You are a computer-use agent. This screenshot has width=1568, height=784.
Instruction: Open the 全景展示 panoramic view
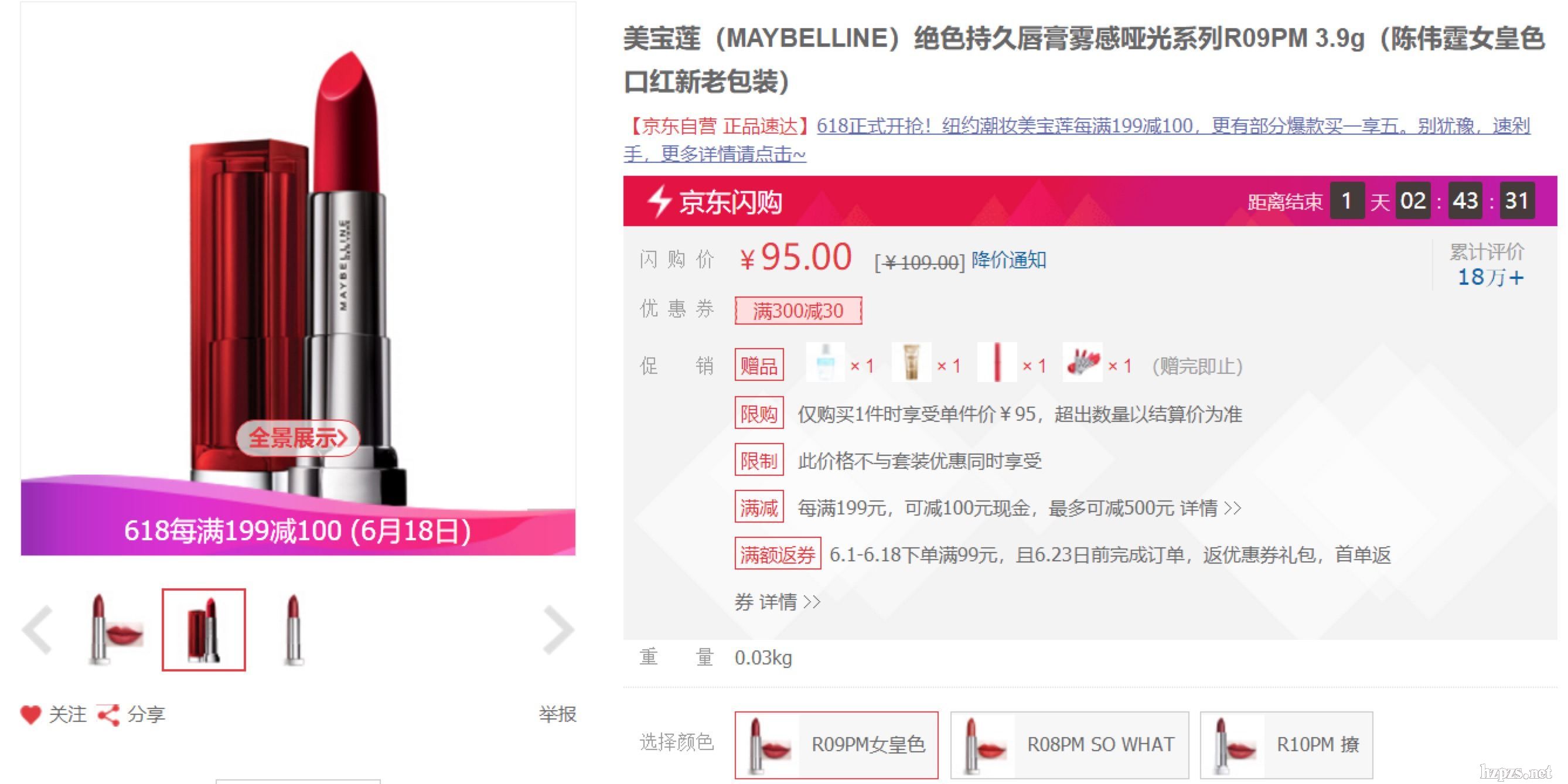[x=298, y=438]
